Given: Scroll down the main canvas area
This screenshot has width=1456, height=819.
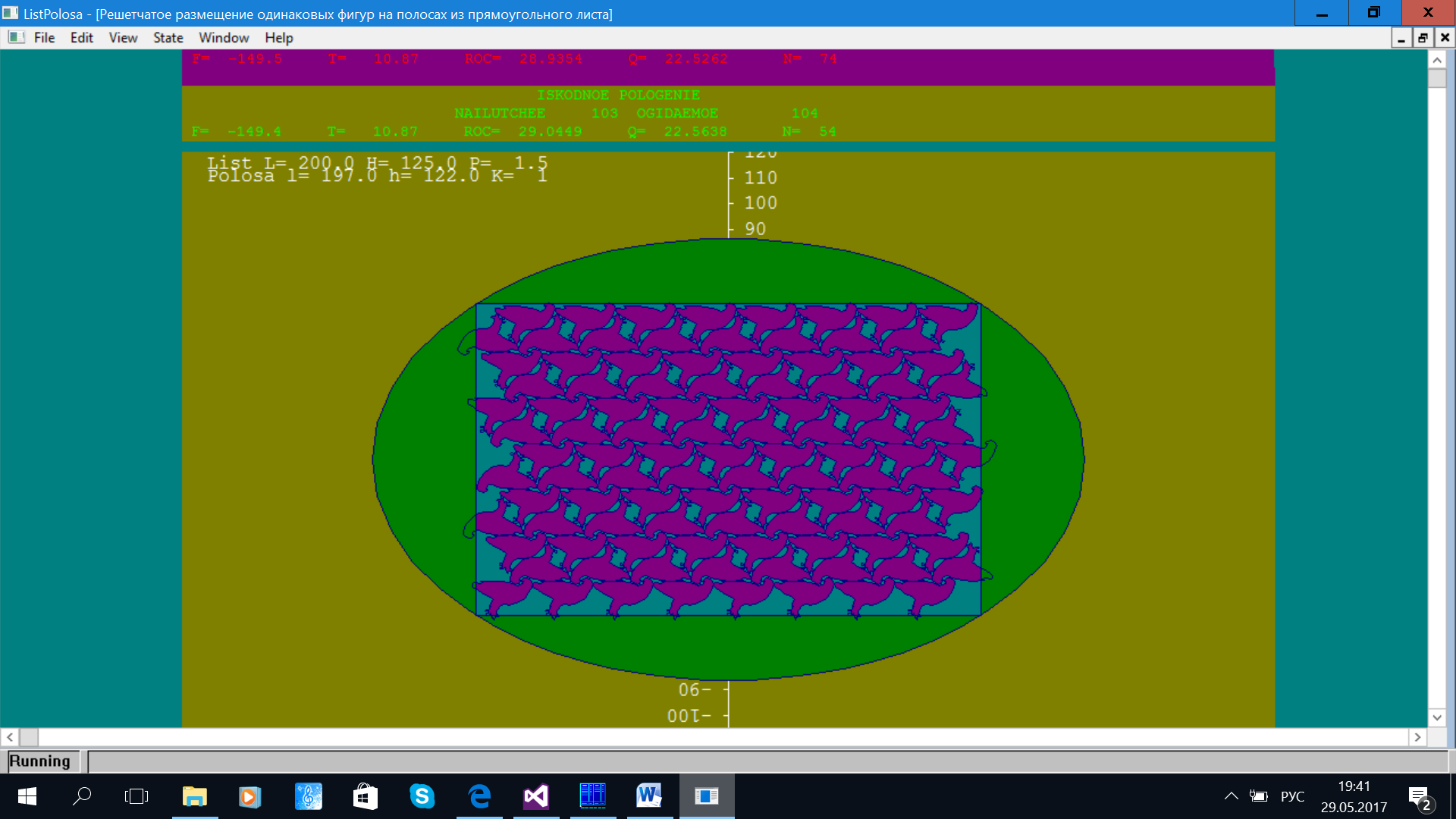Looking at the screenshot, I should tap(1437, 718).
